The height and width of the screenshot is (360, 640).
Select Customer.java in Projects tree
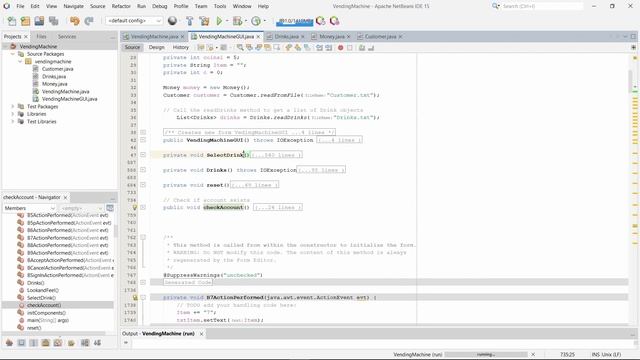[58, 69]
